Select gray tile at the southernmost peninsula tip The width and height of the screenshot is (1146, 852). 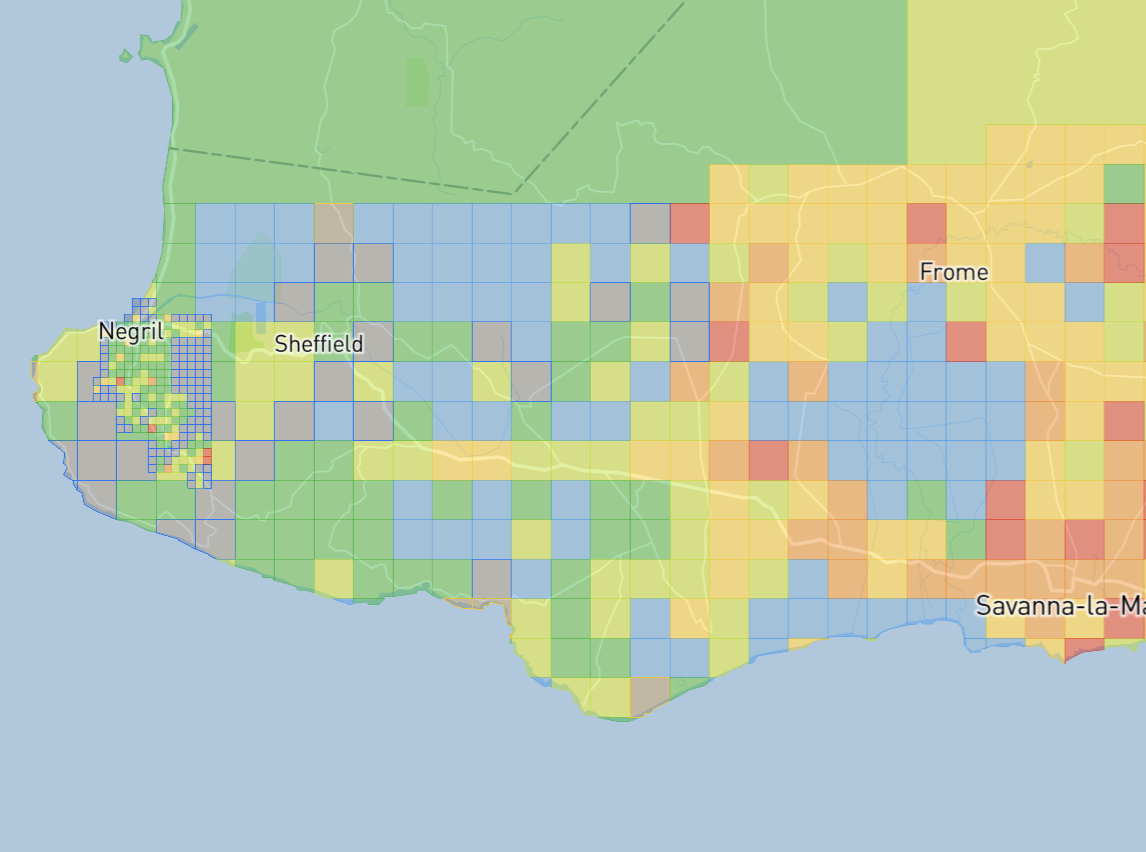pyautogui.click(x=649, y=695)
